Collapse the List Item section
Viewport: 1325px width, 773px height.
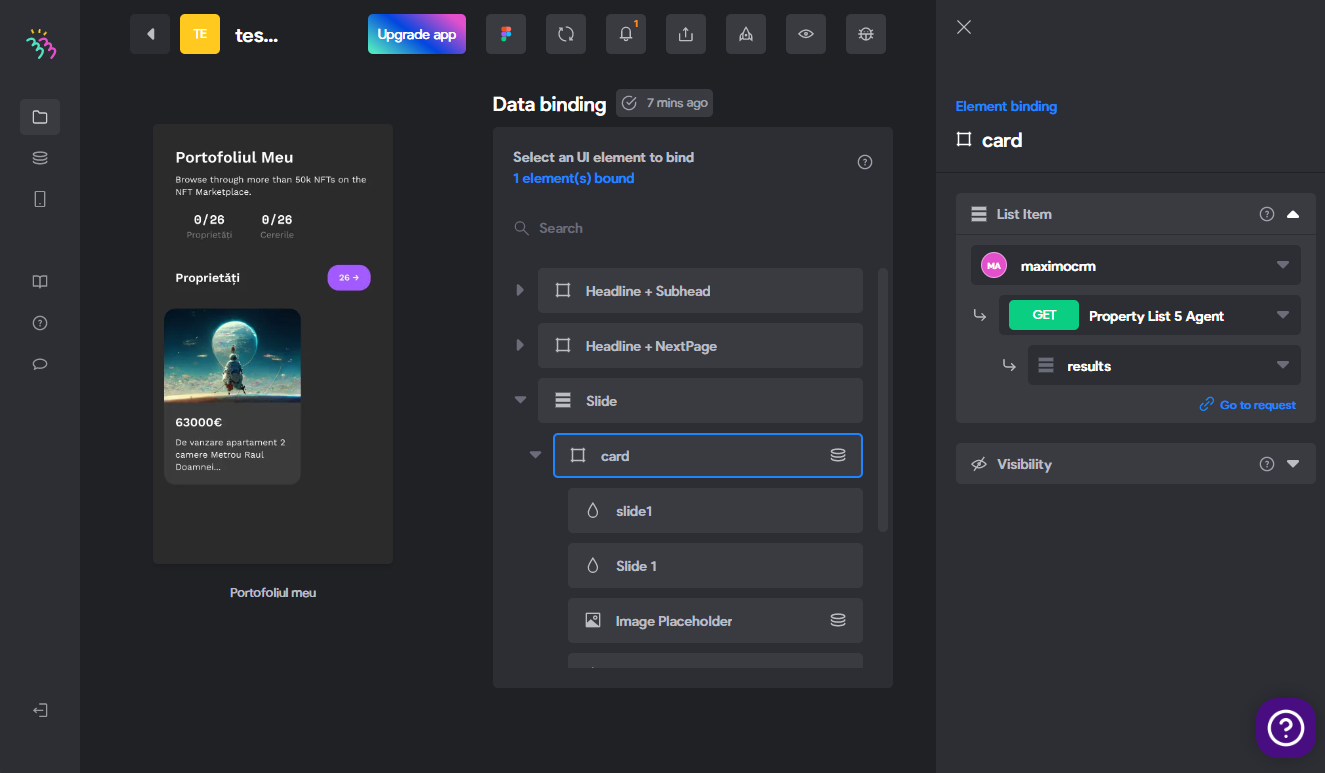1293,214
